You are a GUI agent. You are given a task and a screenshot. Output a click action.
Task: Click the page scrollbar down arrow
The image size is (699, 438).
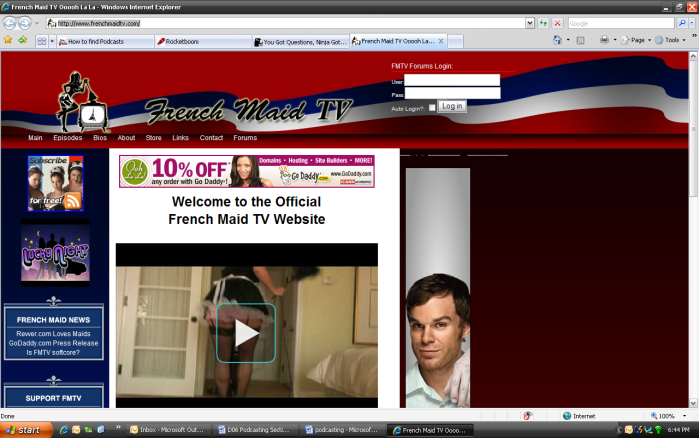tap(693, 403)
